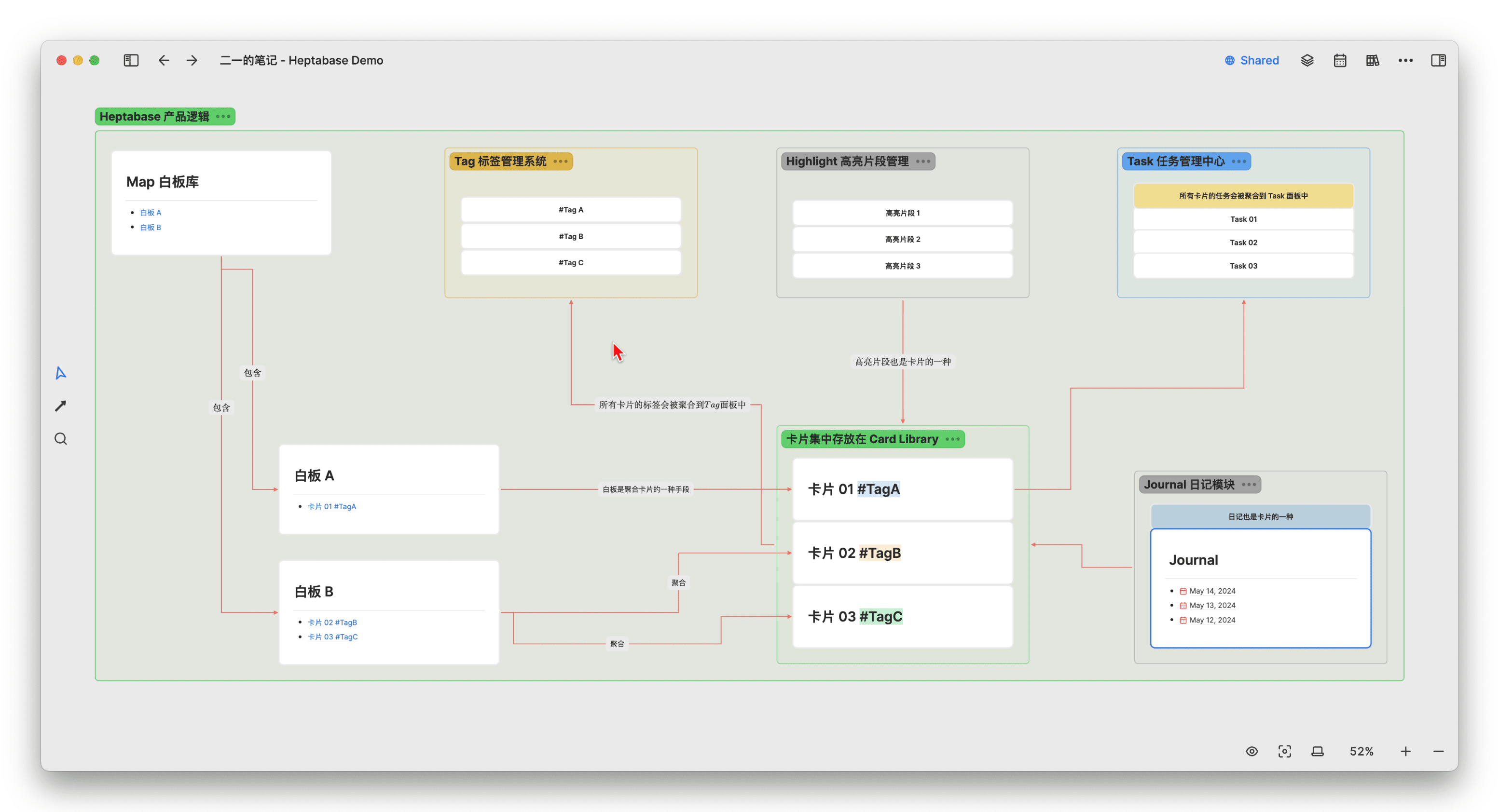Open the 卡片 02 #TagB link

click(x=332, y=623)
